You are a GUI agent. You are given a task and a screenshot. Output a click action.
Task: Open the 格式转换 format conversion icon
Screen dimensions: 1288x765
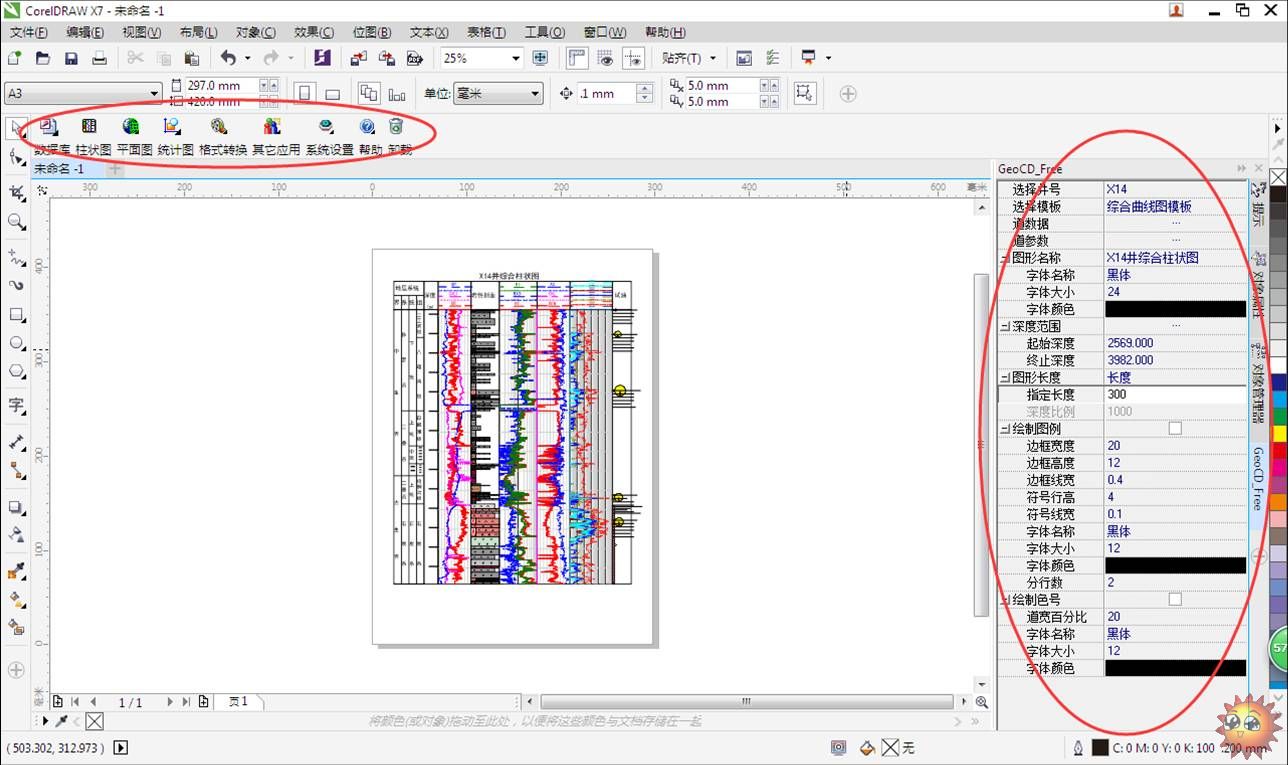tap(219, 127)
